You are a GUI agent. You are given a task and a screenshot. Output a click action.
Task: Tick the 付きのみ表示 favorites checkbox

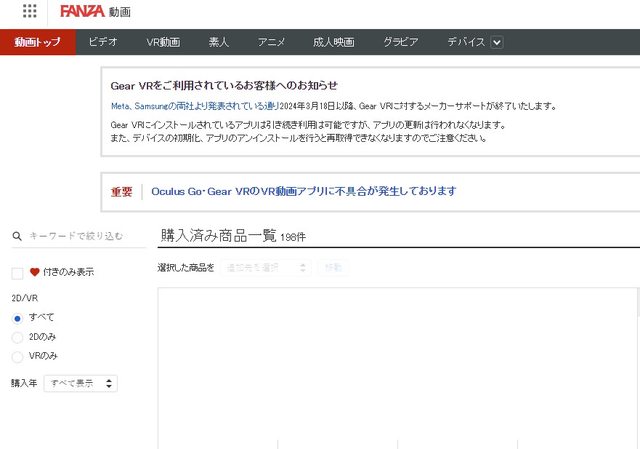coord(17,272)
